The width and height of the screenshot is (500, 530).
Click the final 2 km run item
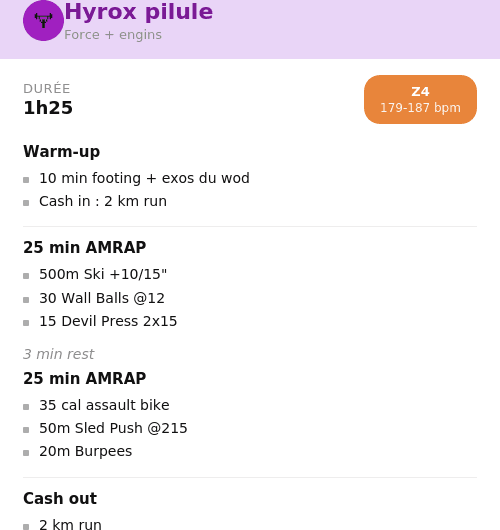point(70,524)
